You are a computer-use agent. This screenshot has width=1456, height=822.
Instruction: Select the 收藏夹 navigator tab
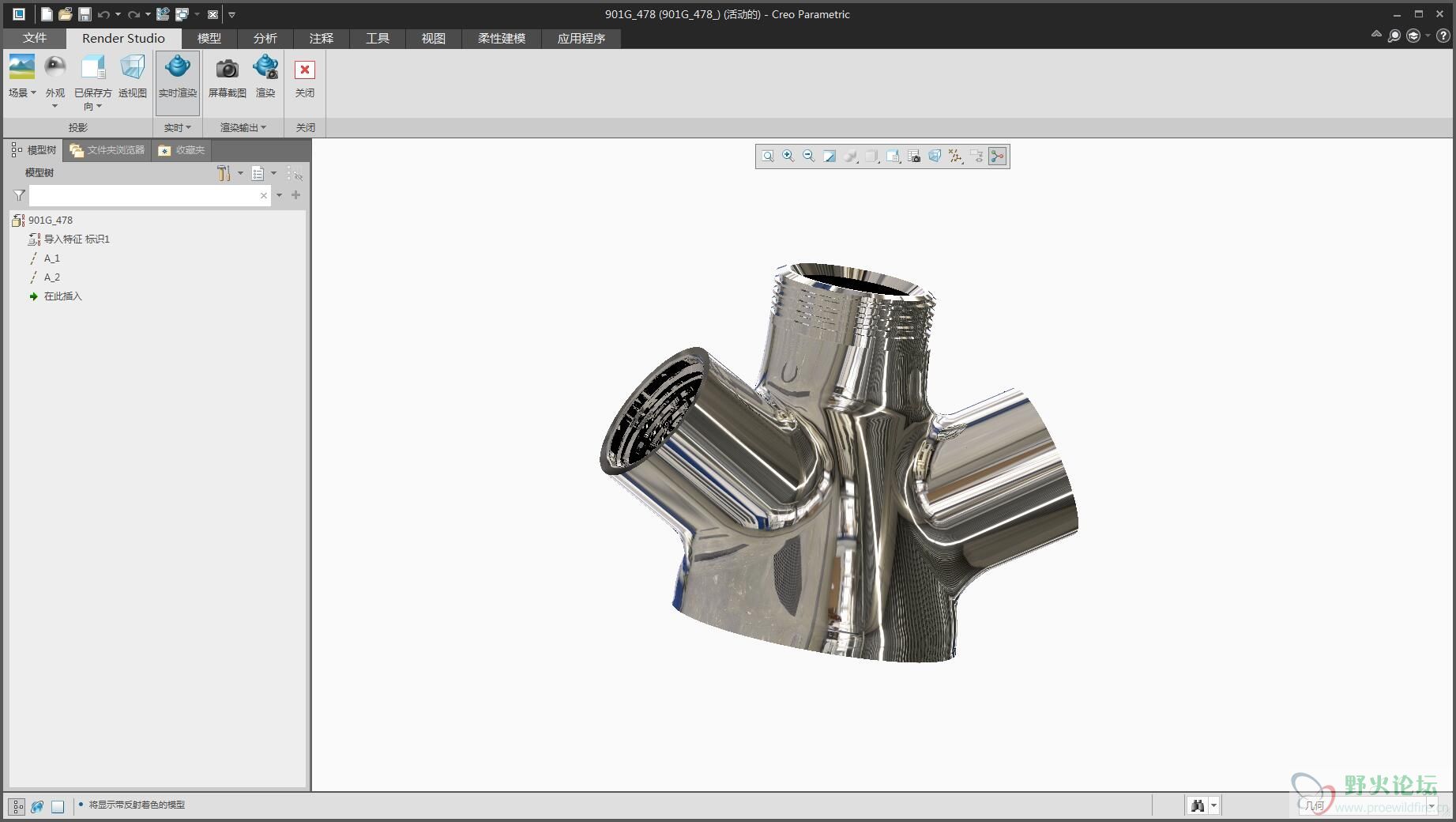(x=182, y=150)
